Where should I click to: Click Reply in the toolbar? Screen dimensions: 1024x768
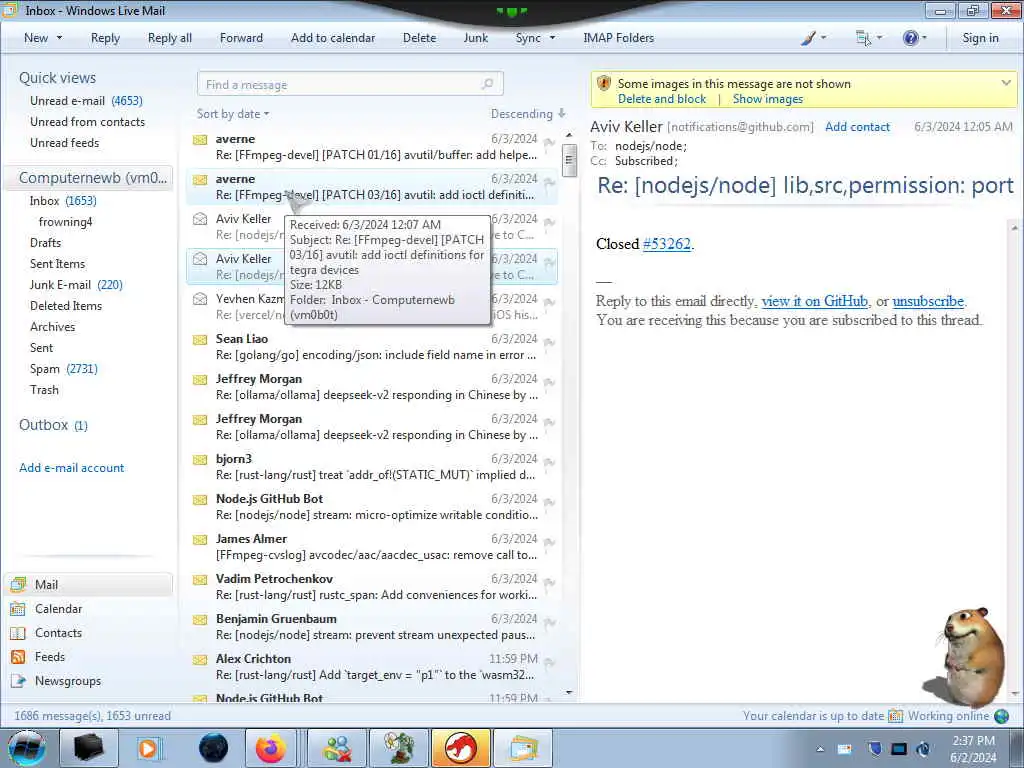[105, 38]
